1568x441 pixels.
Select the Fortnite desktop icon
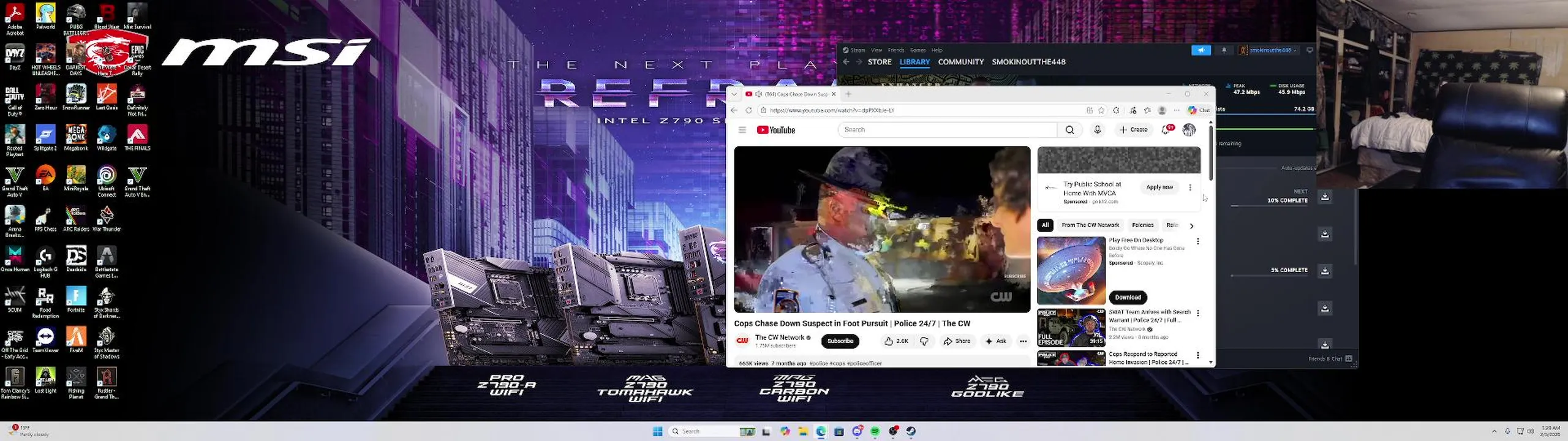pyautogui.click(x=76, y=299)
